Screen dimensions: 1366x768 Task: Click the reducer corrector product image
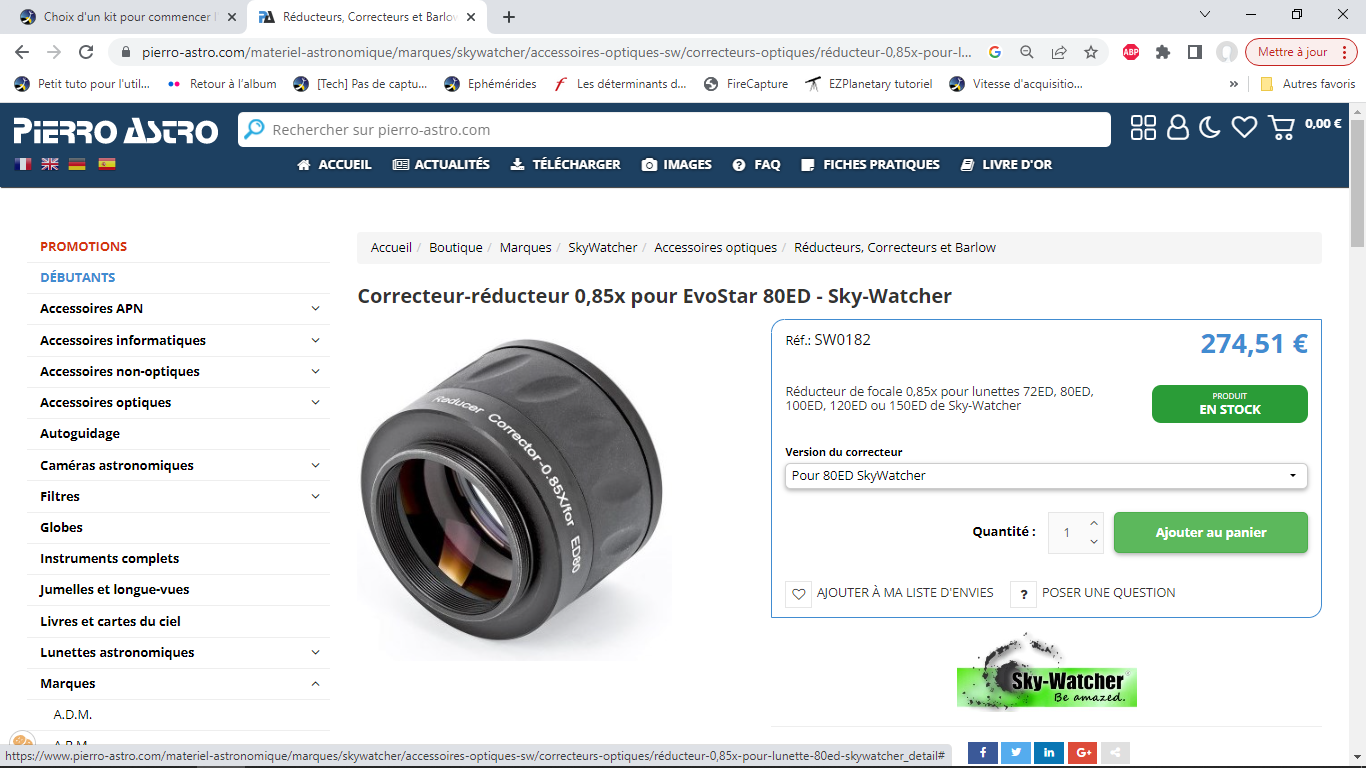pos(510,490)
